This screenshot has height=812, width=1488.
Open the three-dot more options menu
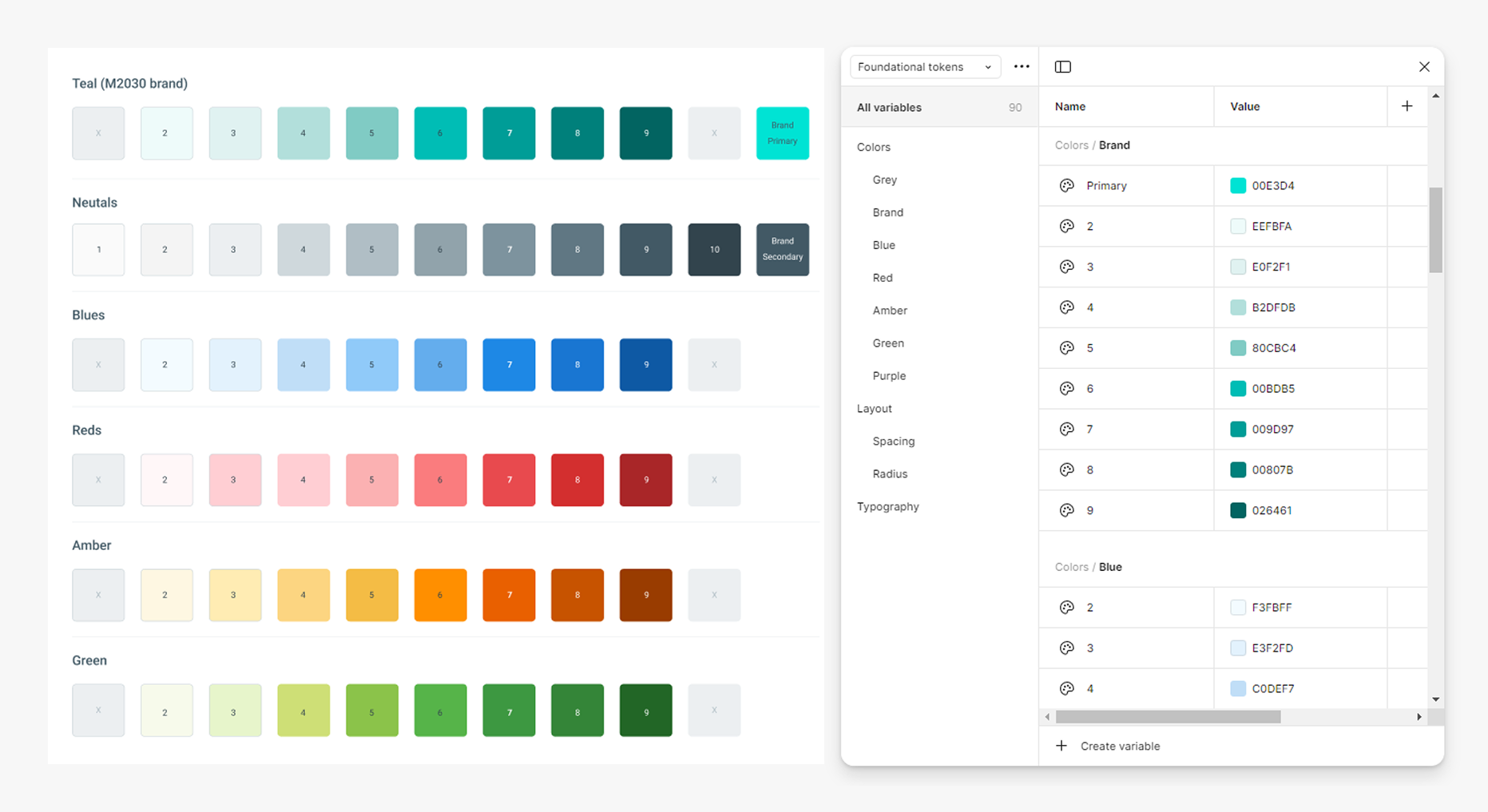coord(1022,67)
